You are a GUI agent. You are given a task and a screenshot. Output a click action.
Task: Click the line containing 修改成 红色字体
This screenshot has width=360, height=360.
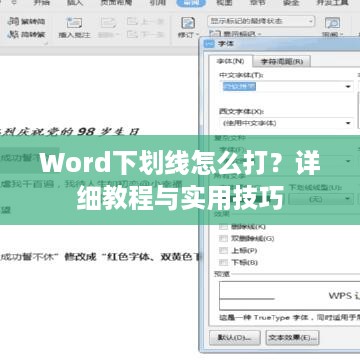coord(99,257)
